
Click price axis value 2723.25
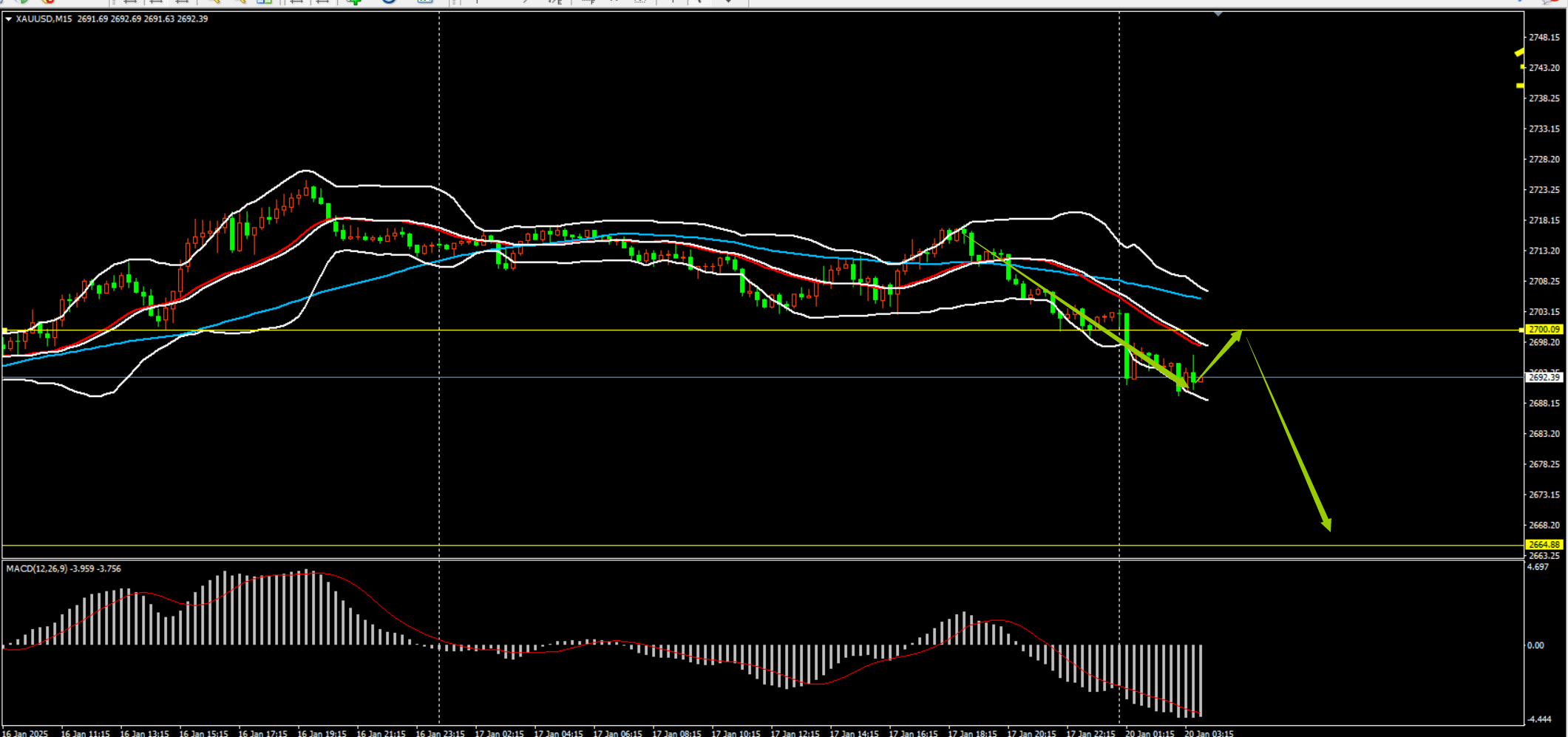pos(1544,190)
